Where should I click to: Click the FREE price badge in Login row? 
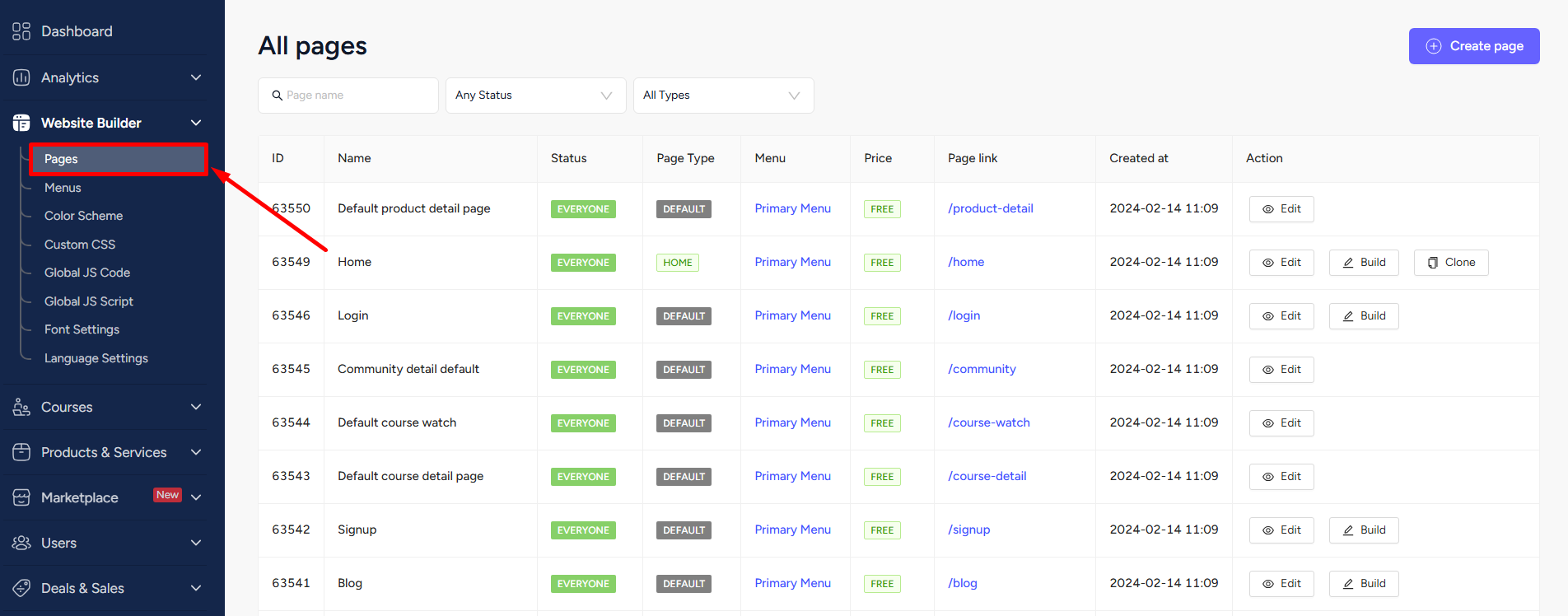coord(882,316)
